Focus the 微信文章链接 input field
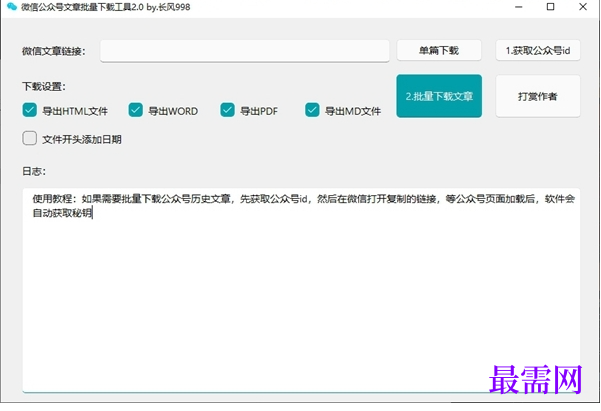 pos(245,51)
